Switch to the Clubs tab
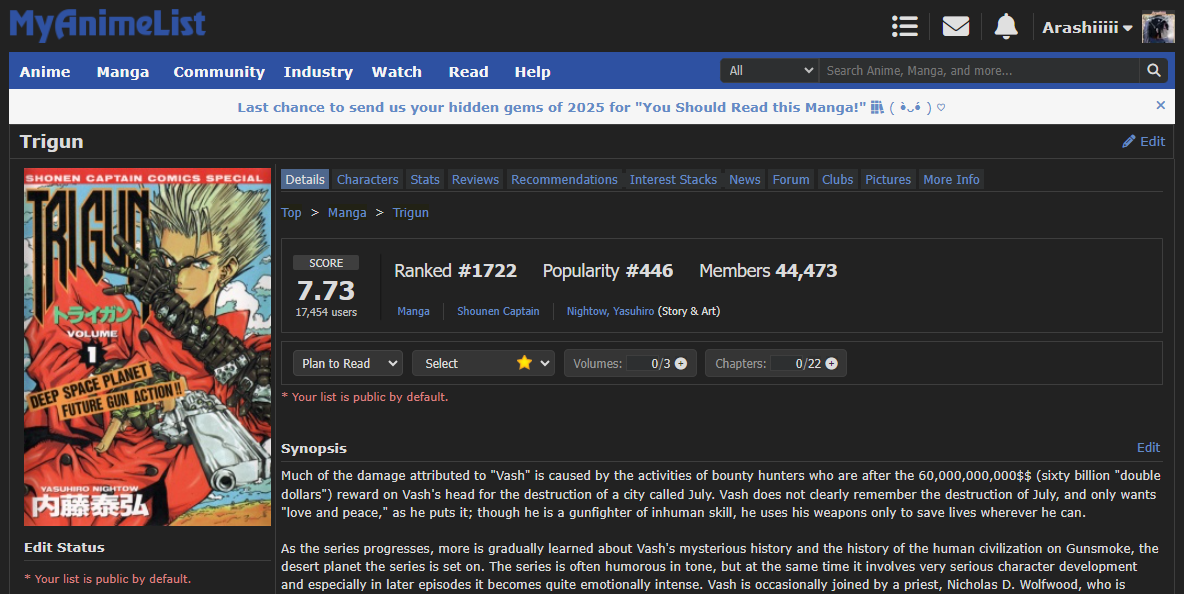Screen dimensions: 1184x594 click(837, 179)
